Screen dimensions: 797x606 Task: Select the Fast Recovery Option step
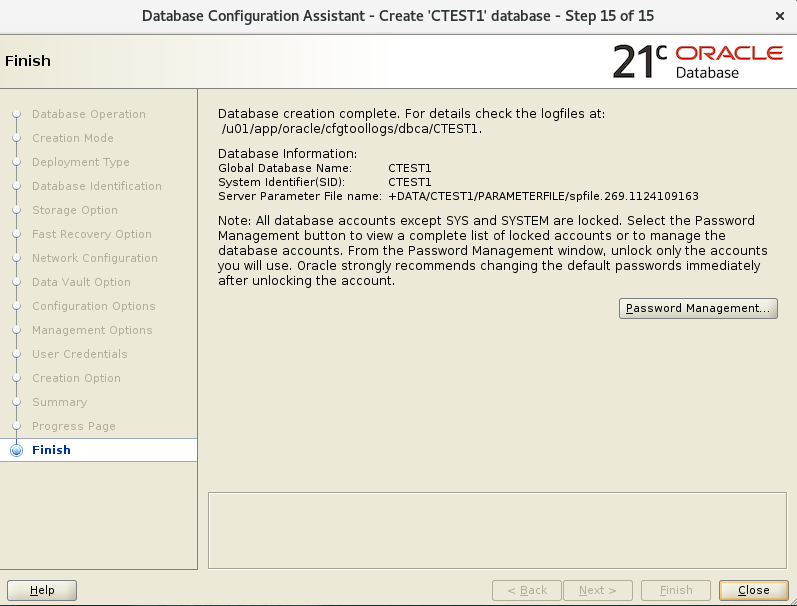[x=91, y=234]
